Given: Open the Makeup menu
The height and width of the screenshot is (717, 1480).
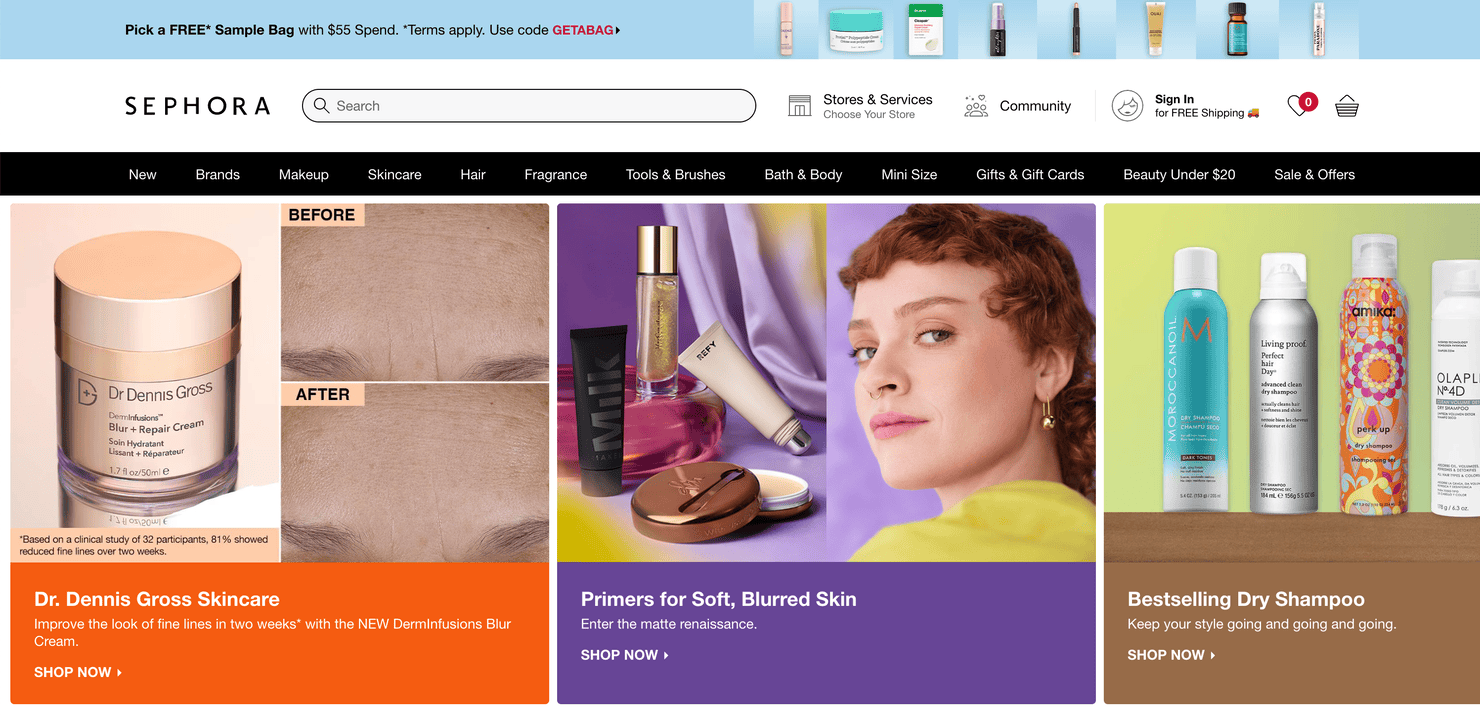Looking at the screenshot, I should [x=304, y=174].
